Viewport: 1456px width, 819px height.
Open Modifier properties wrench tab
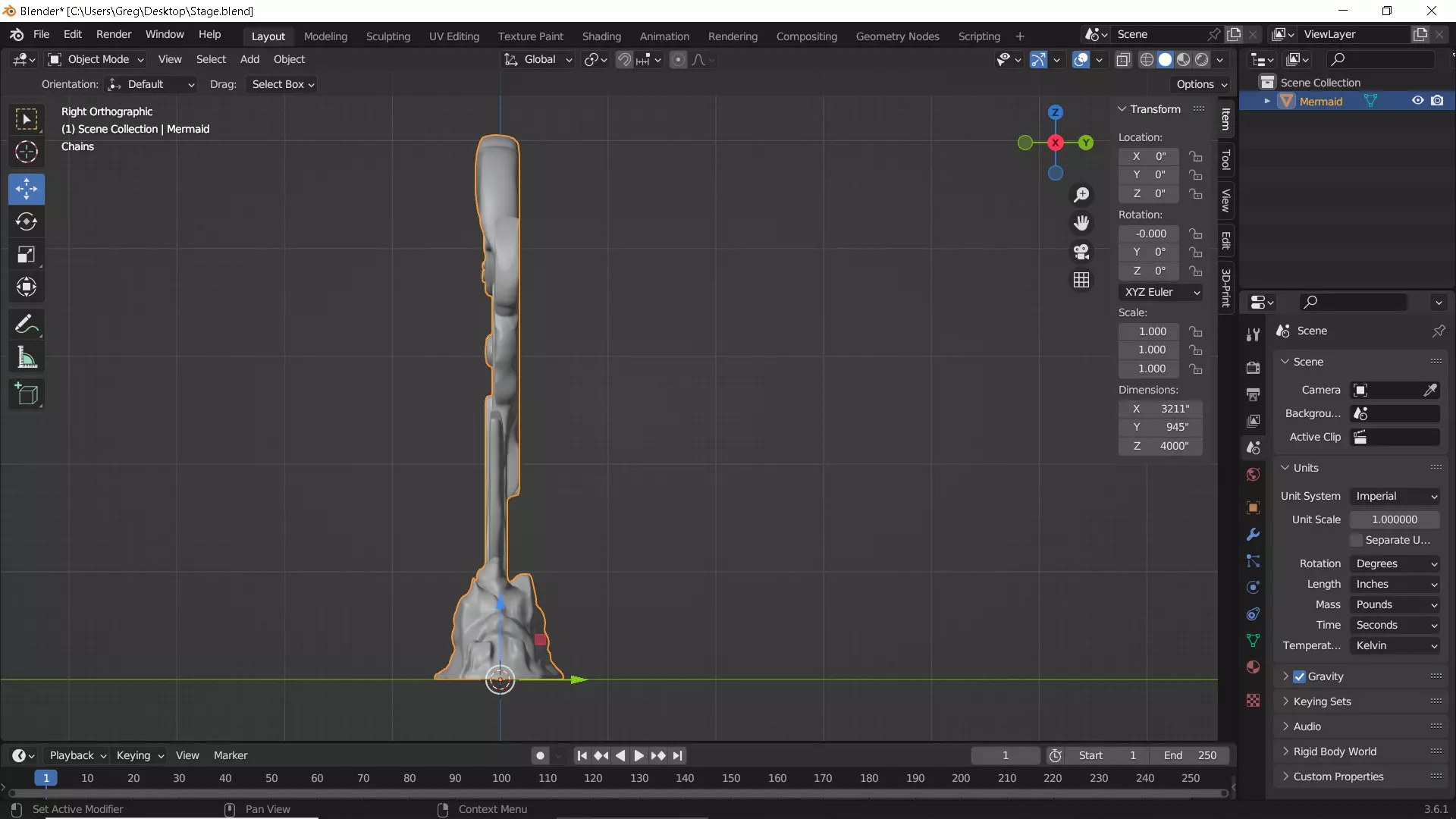(x=1253, y=535)
